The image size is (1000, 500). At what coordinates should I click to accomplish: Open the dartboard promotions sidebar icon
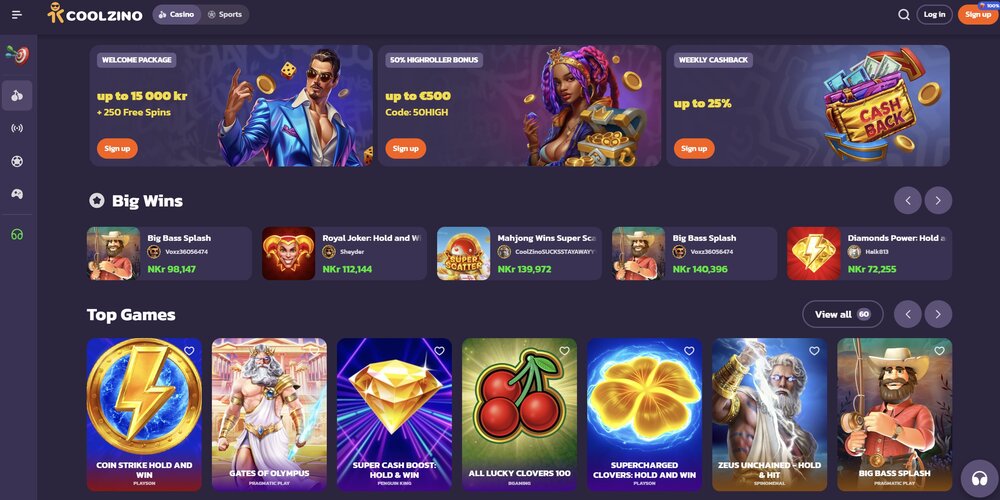pyautogui.click(x=17, y=55)
